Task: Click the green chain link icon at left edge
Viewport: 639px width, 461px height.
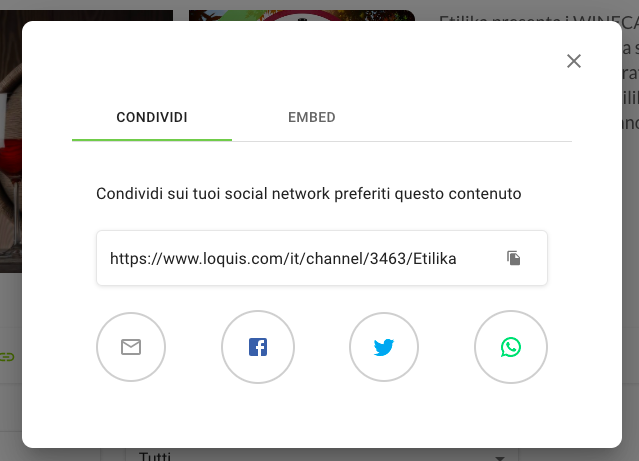Action: click(7, 357)
